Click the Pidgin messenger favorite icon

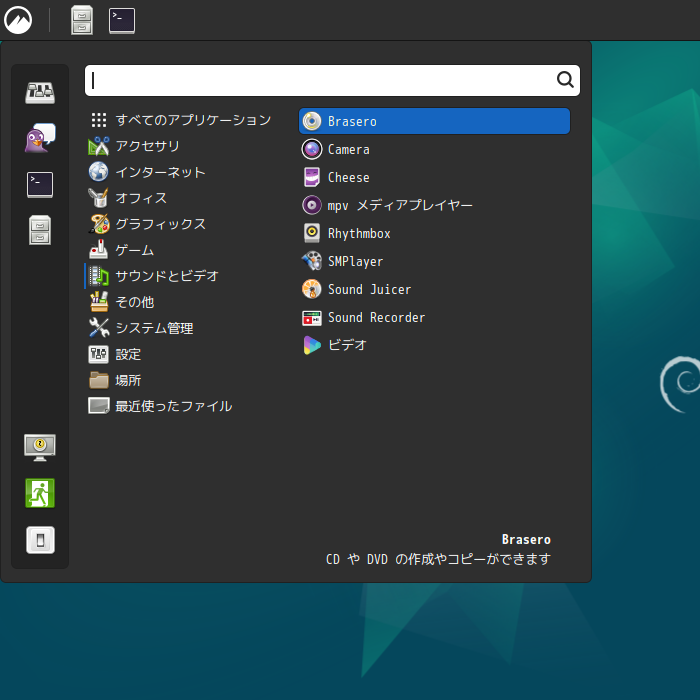[x=40, y=139]
